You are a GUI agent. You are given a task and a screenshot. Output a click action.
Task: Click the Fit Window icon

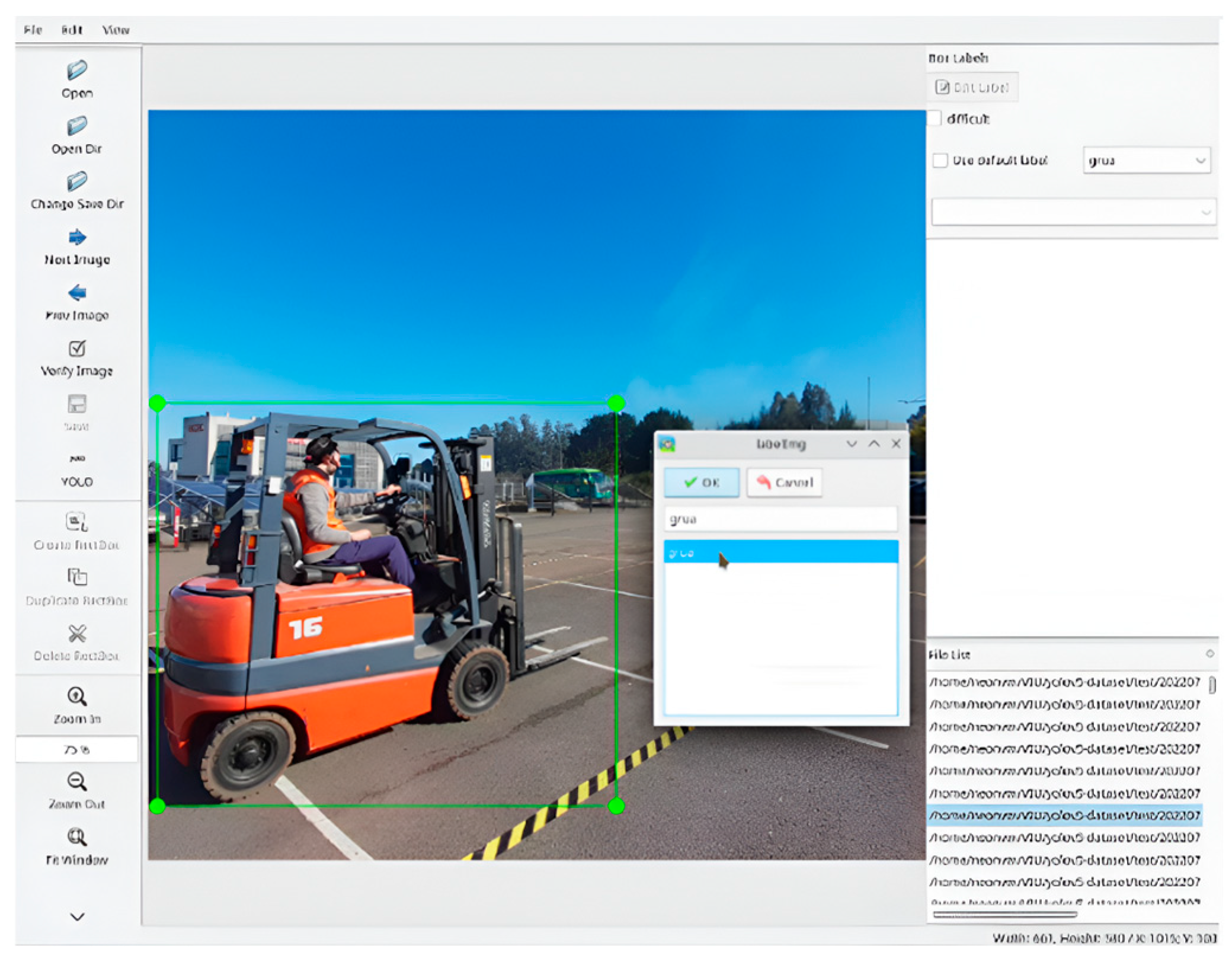(77, 837)
